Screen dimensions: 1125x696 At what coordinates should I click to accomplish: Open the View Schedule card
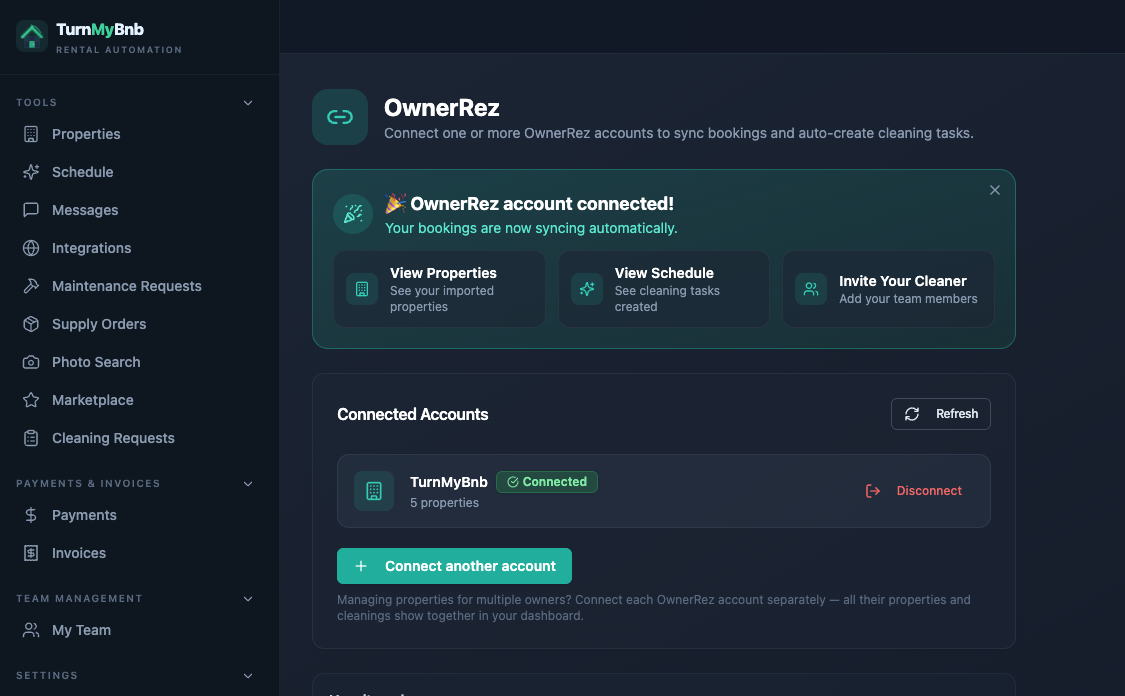click(664, 289)
